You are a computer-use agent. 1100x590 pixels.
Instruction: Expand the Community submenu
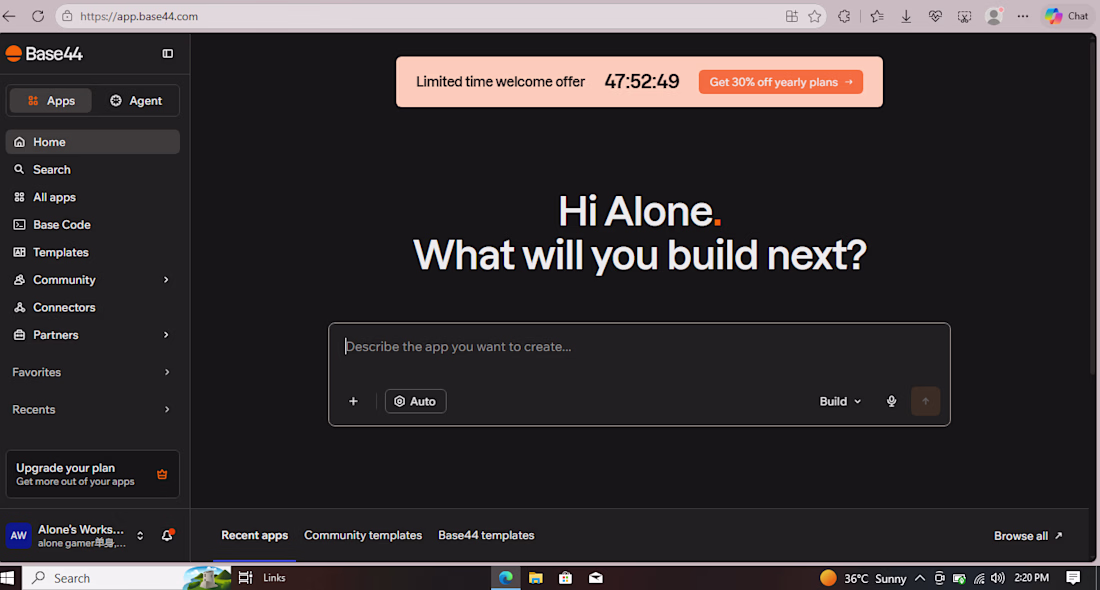[x=166, y=280]
